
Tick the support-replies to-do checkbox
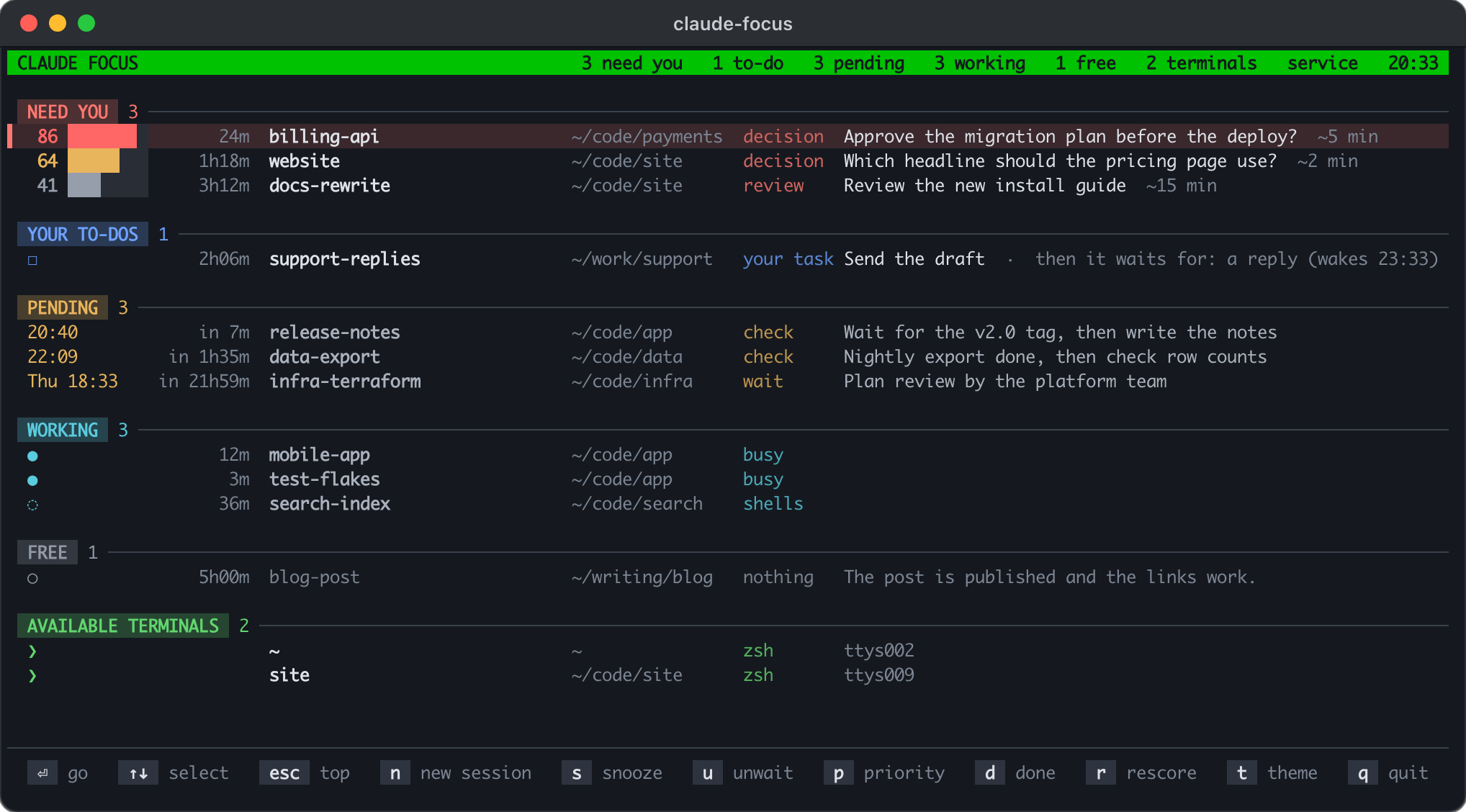32,260
